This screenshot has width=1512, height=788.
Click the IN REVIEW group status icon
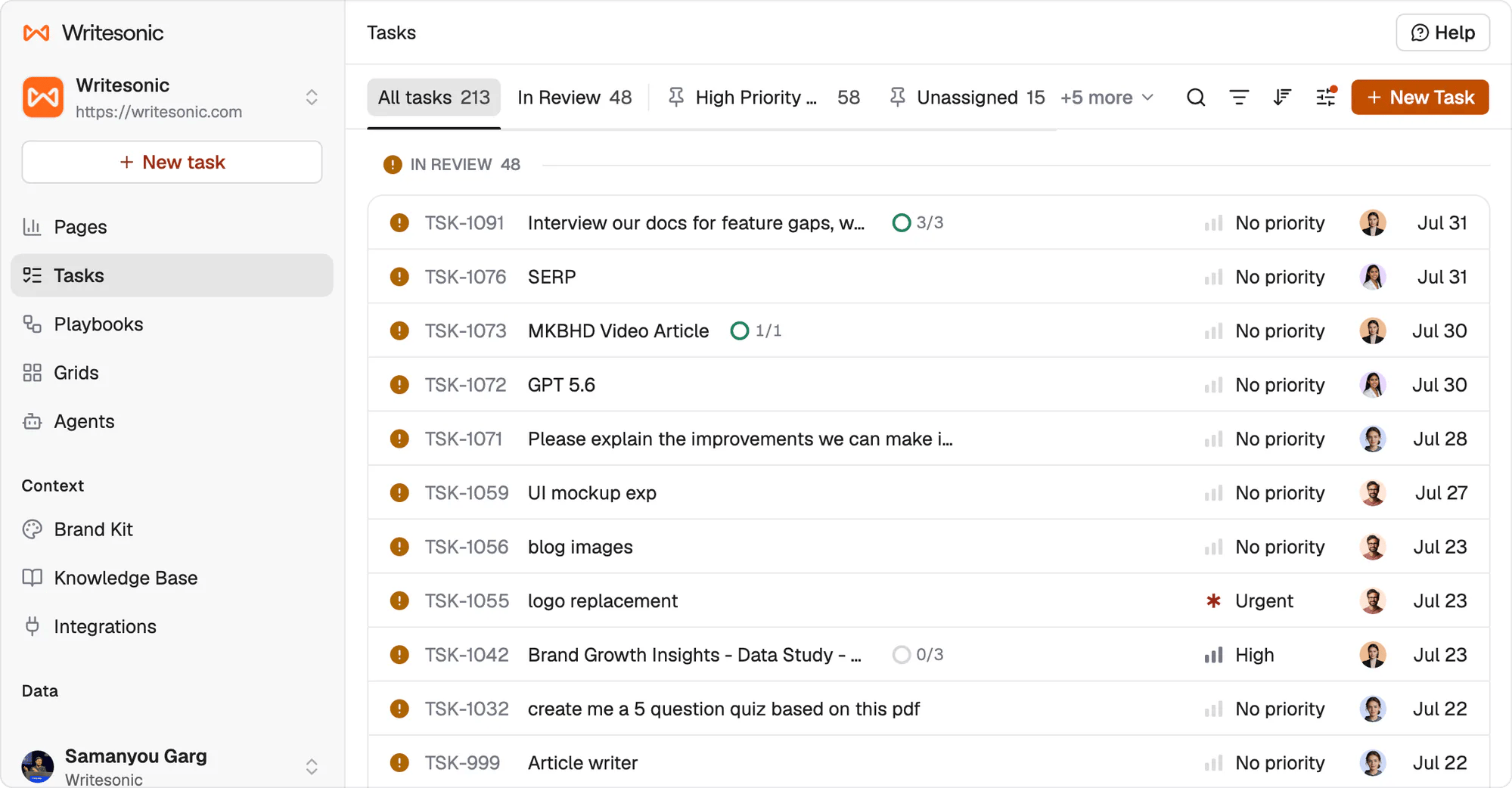[x=393, y=165]
